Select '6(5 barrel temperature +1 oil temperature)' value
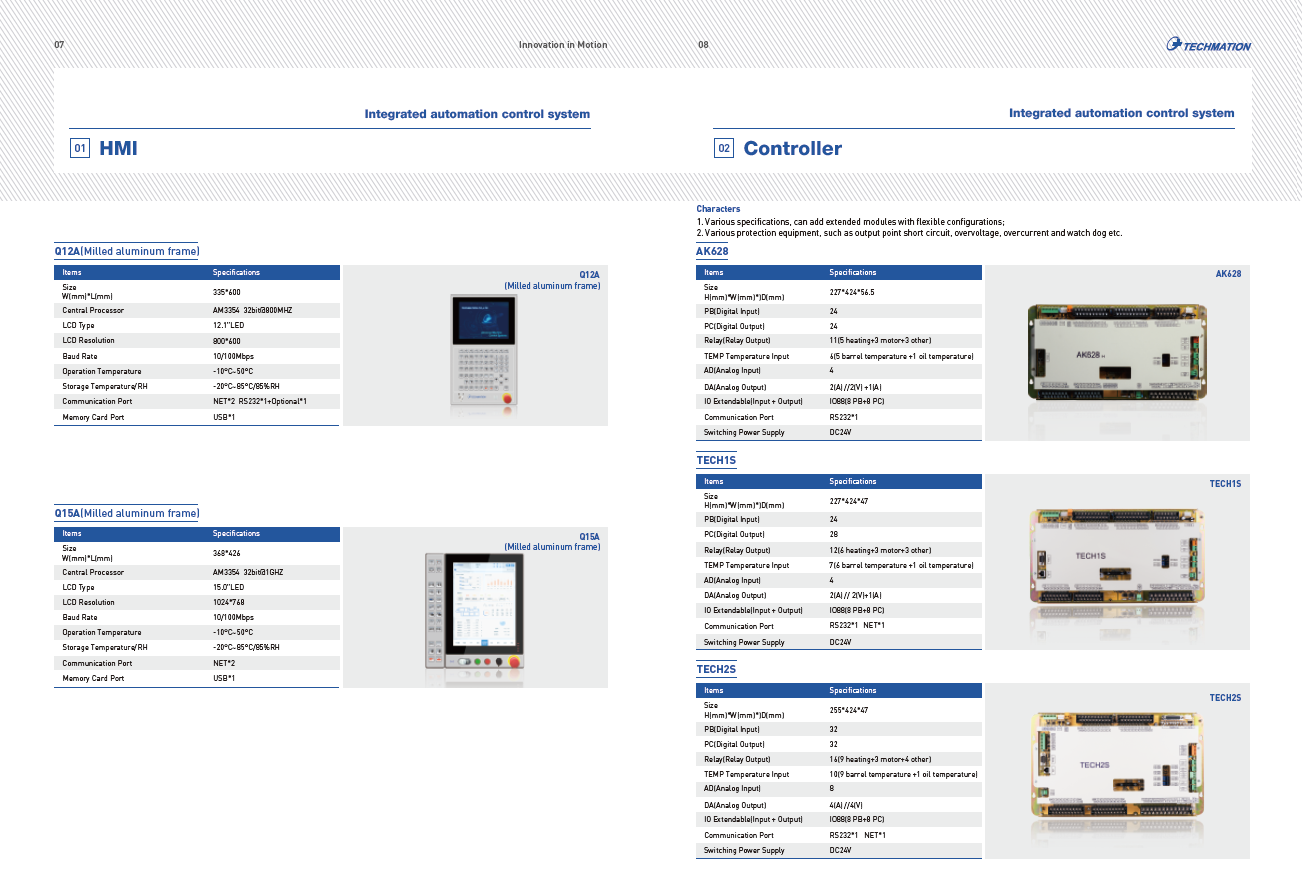Image resolution: width=1302 pixels, height=890 pixels. click(x=901, y=357)
